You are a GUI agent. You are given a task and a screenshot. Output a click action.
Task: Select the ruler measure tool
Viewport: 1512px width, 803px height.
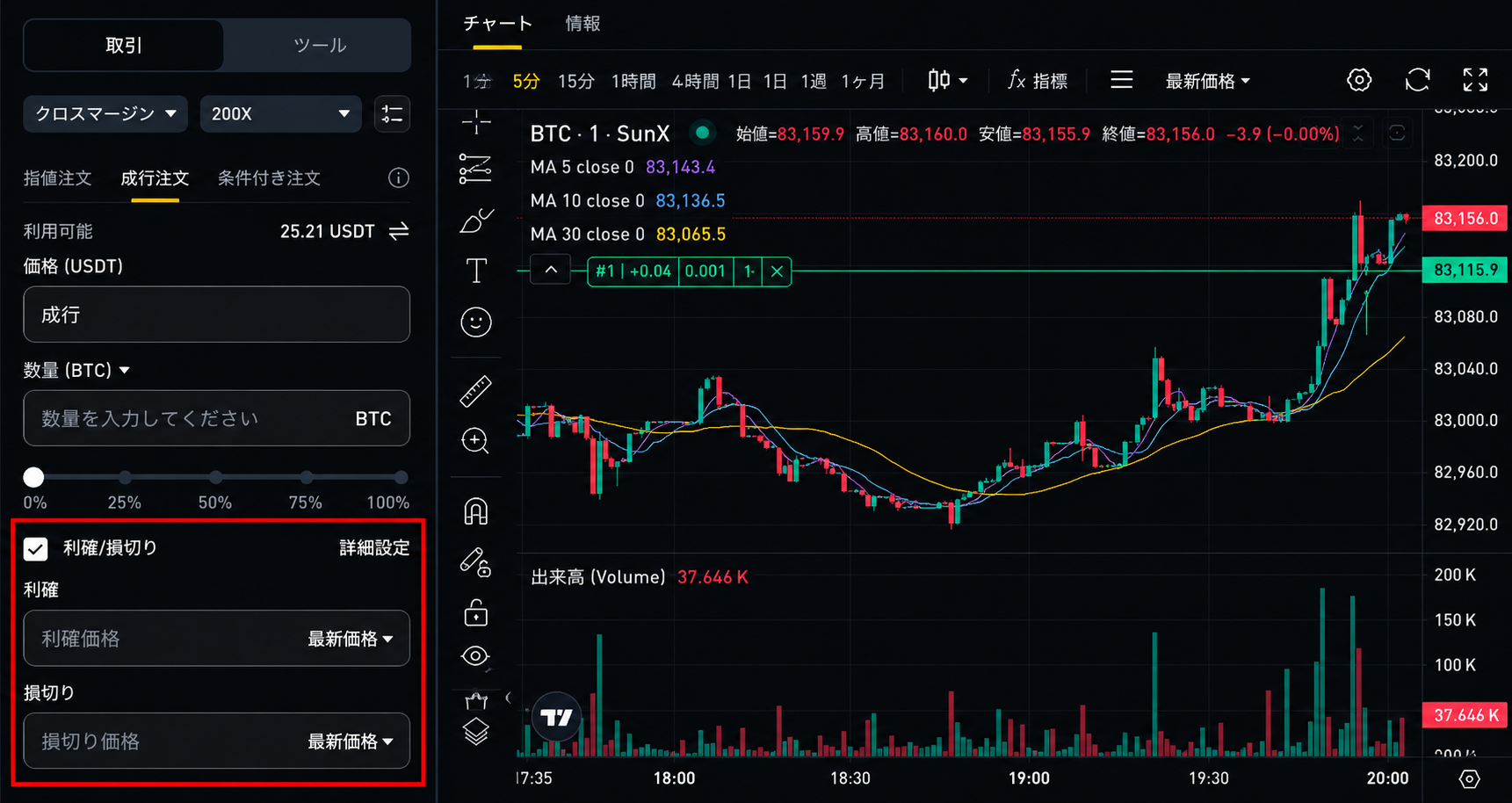(x=476, y=391)
